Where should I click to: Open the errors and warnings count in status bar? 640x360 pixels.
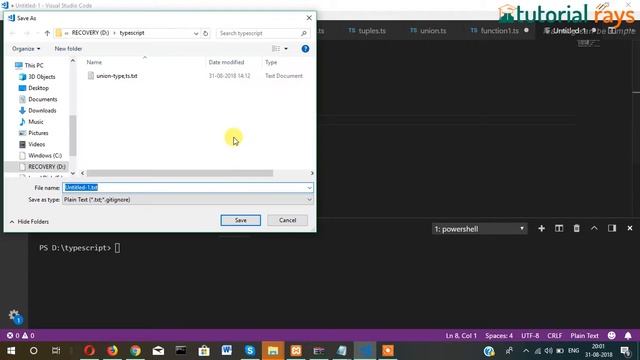20,336
